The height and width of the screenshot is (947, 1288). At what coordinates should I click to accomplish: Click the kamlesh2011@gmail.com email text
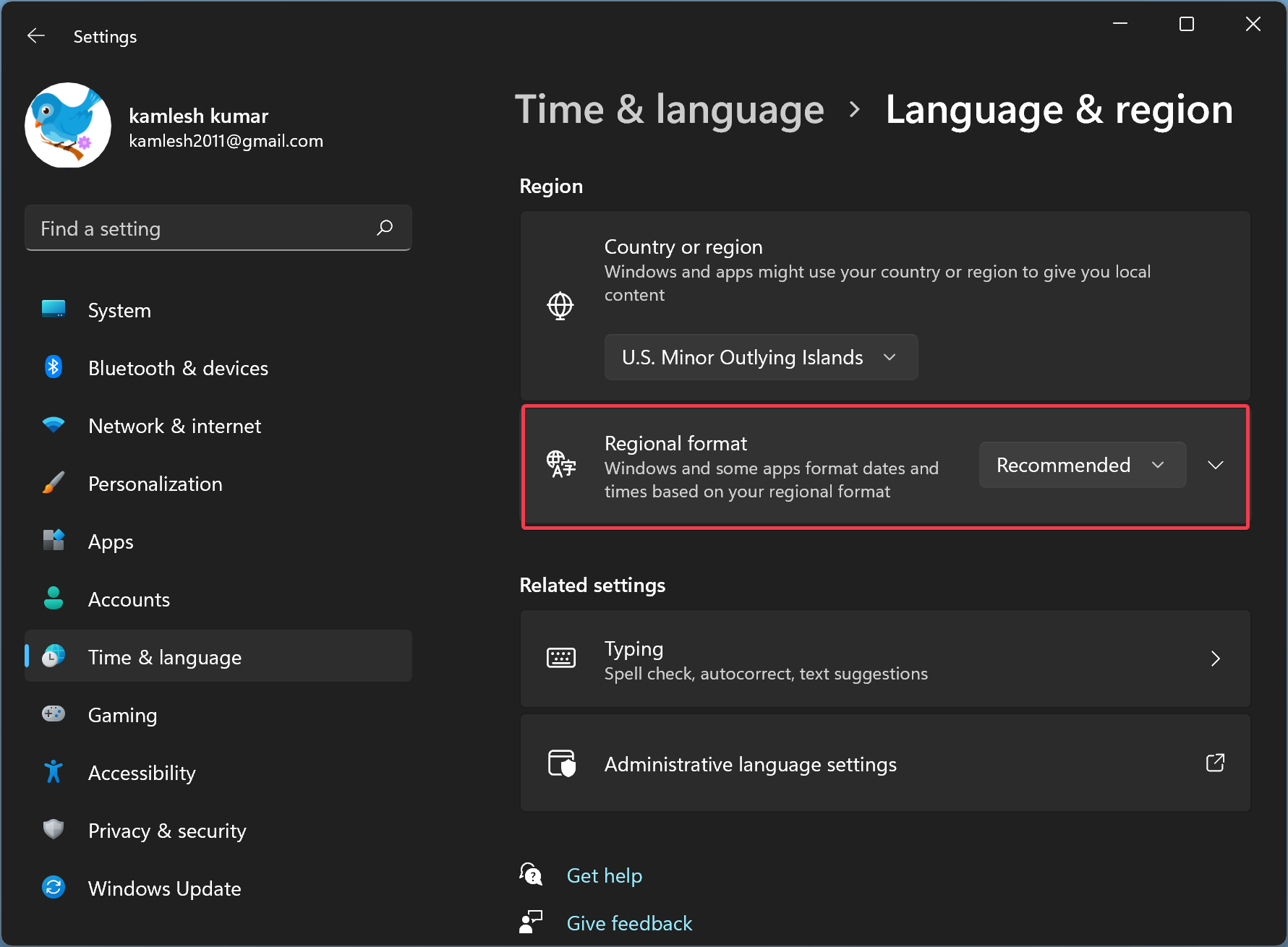click(x=226, y=141)
